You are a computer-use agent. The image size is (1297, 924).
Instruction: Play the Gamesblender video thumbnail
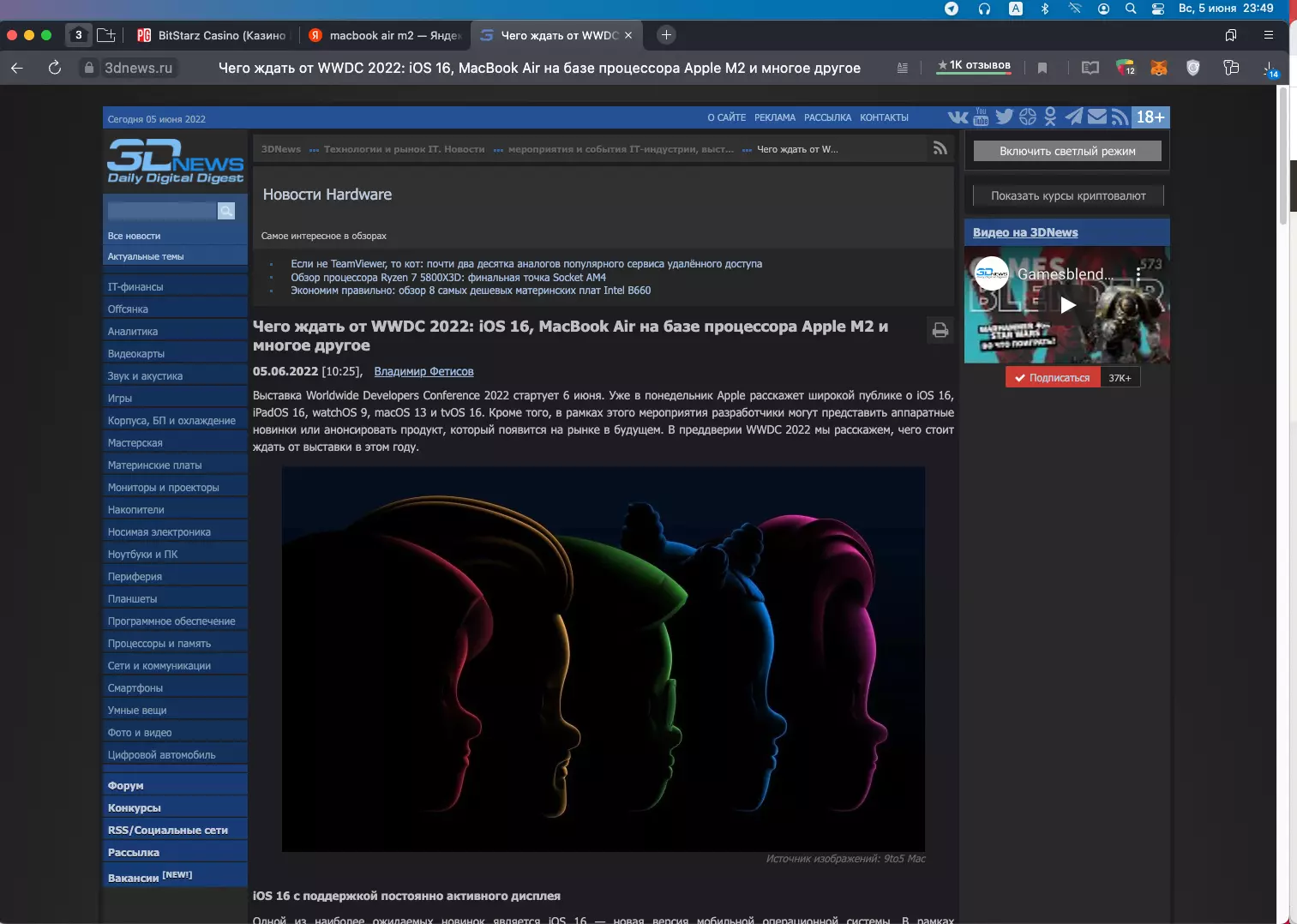pos(1067,305)
